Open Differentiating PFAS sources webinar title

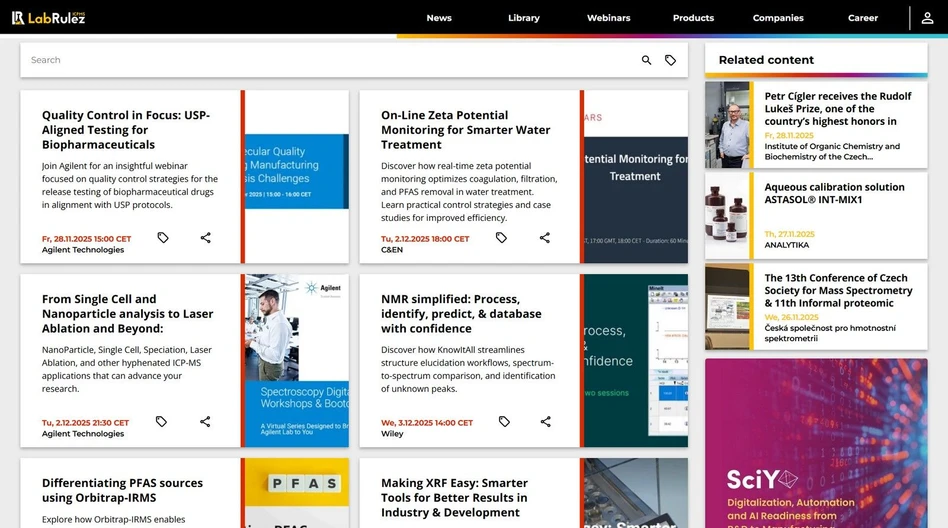point(122,490)
